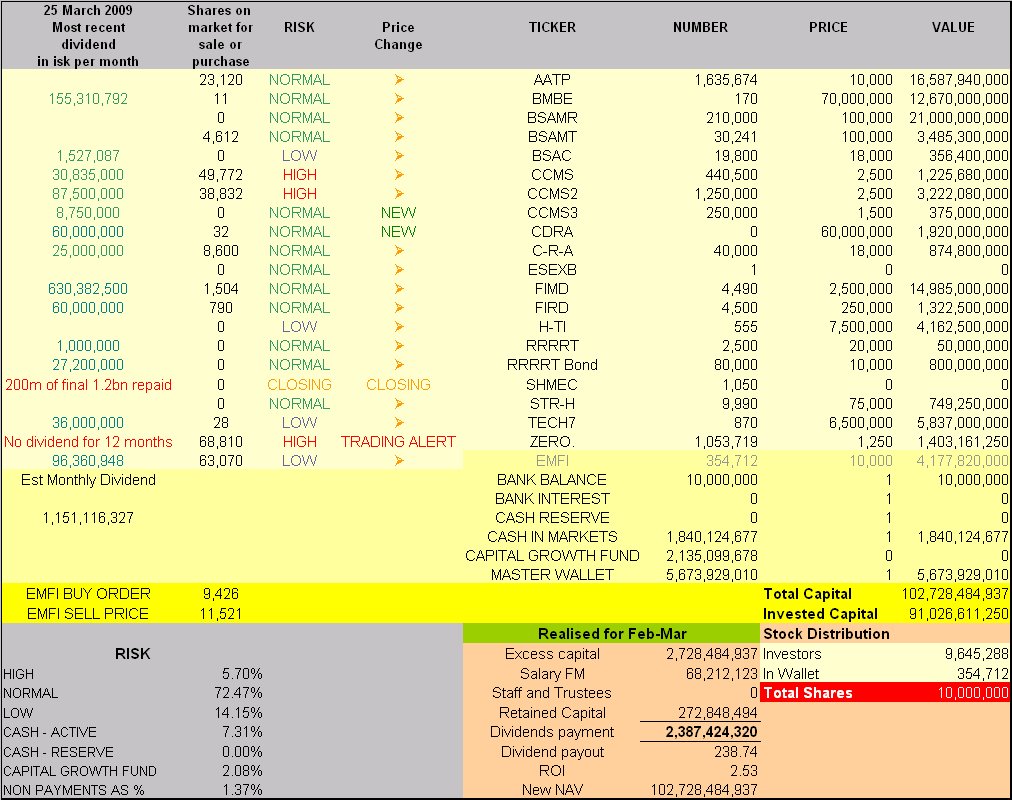
Task: Click the price change arrow in BMBE row
Action: coord(399,99)
